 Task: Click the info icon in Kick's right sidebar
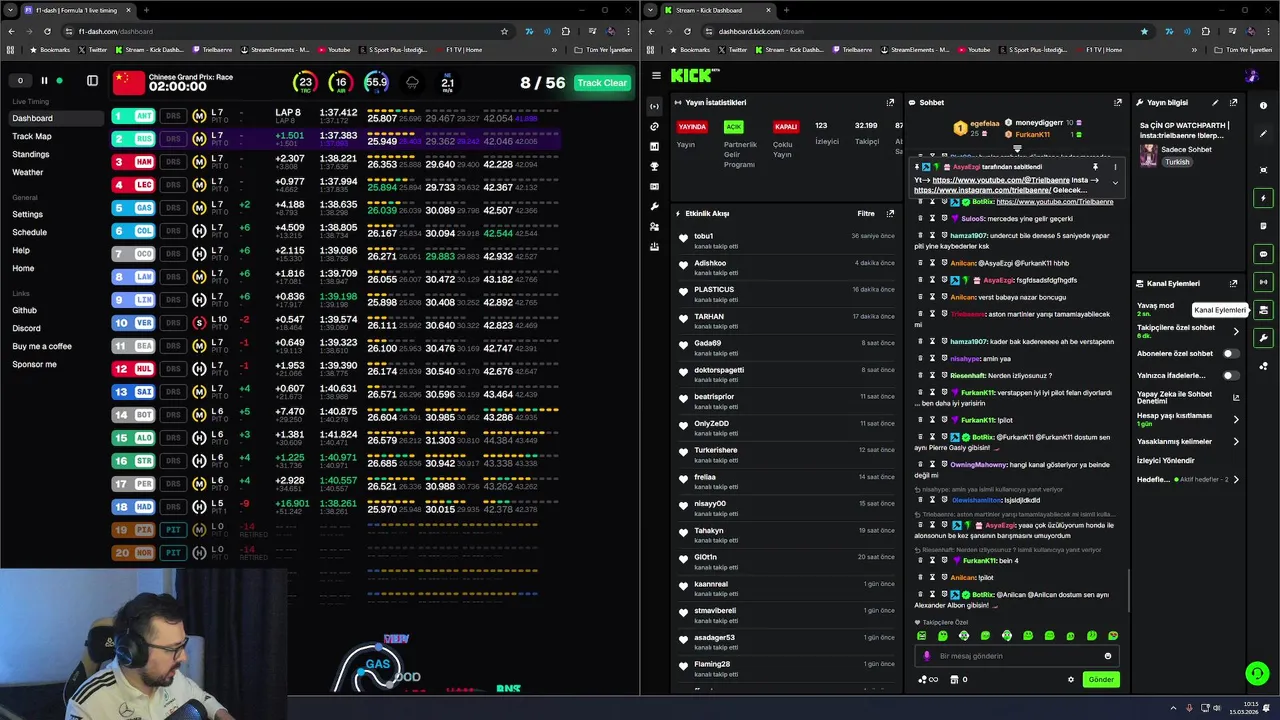coord(1263,105)
